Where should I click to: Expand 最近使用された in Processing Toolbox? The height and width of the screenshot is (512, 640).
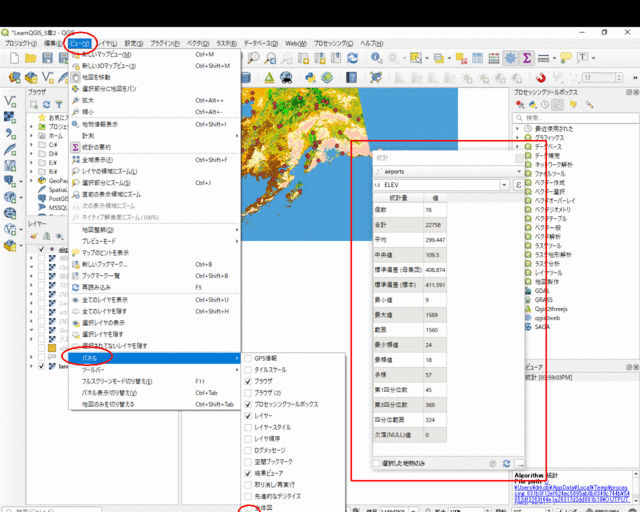pos(518,128)
